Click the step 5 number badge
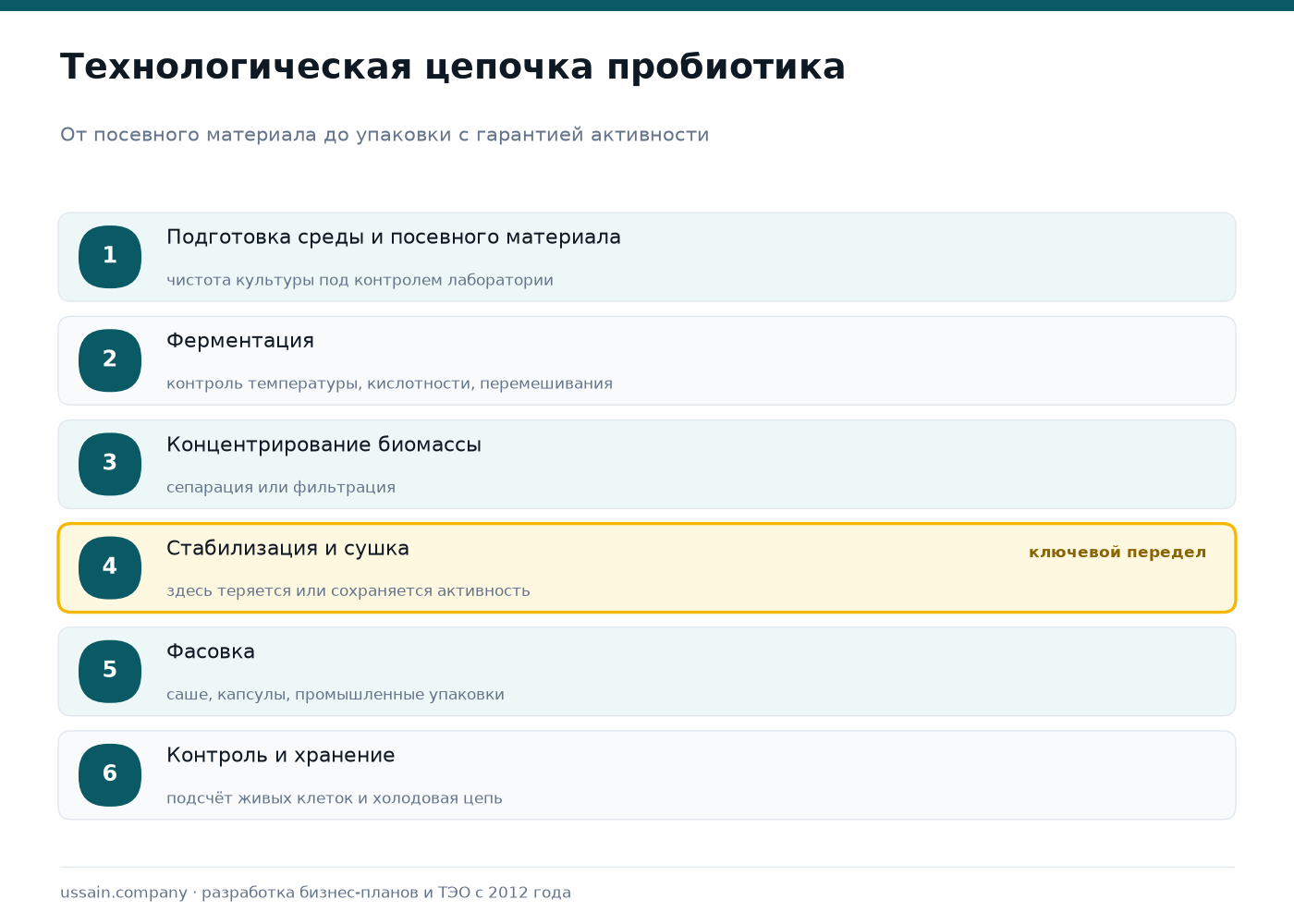The image size is (1294, 924). [x=110, y=671]
